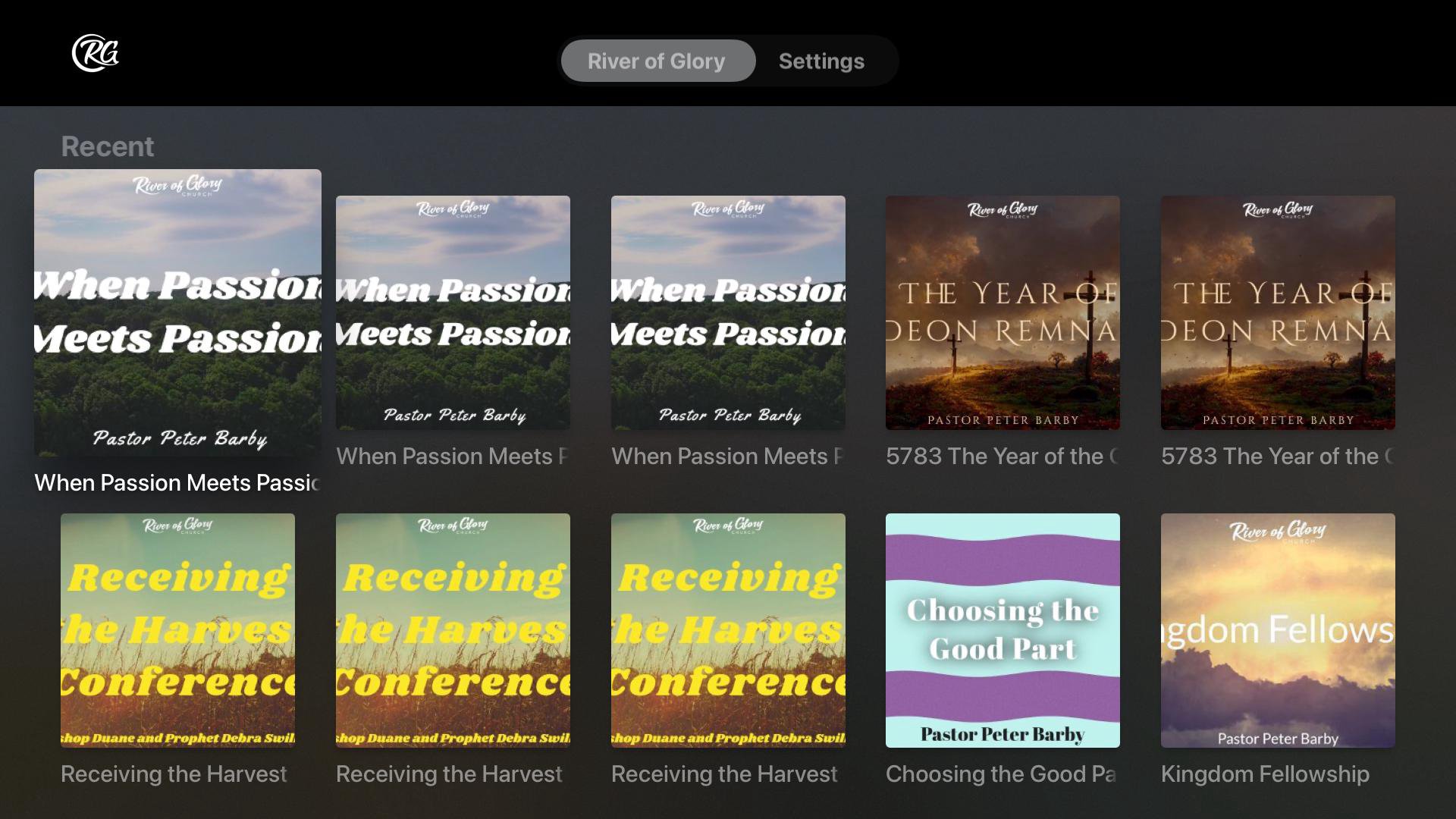This screenshot has height=819, width=1456.
Task: Open the third When Passion Meets Passion thumbnail
Action: pyautogui.click(x=728, y=312)
